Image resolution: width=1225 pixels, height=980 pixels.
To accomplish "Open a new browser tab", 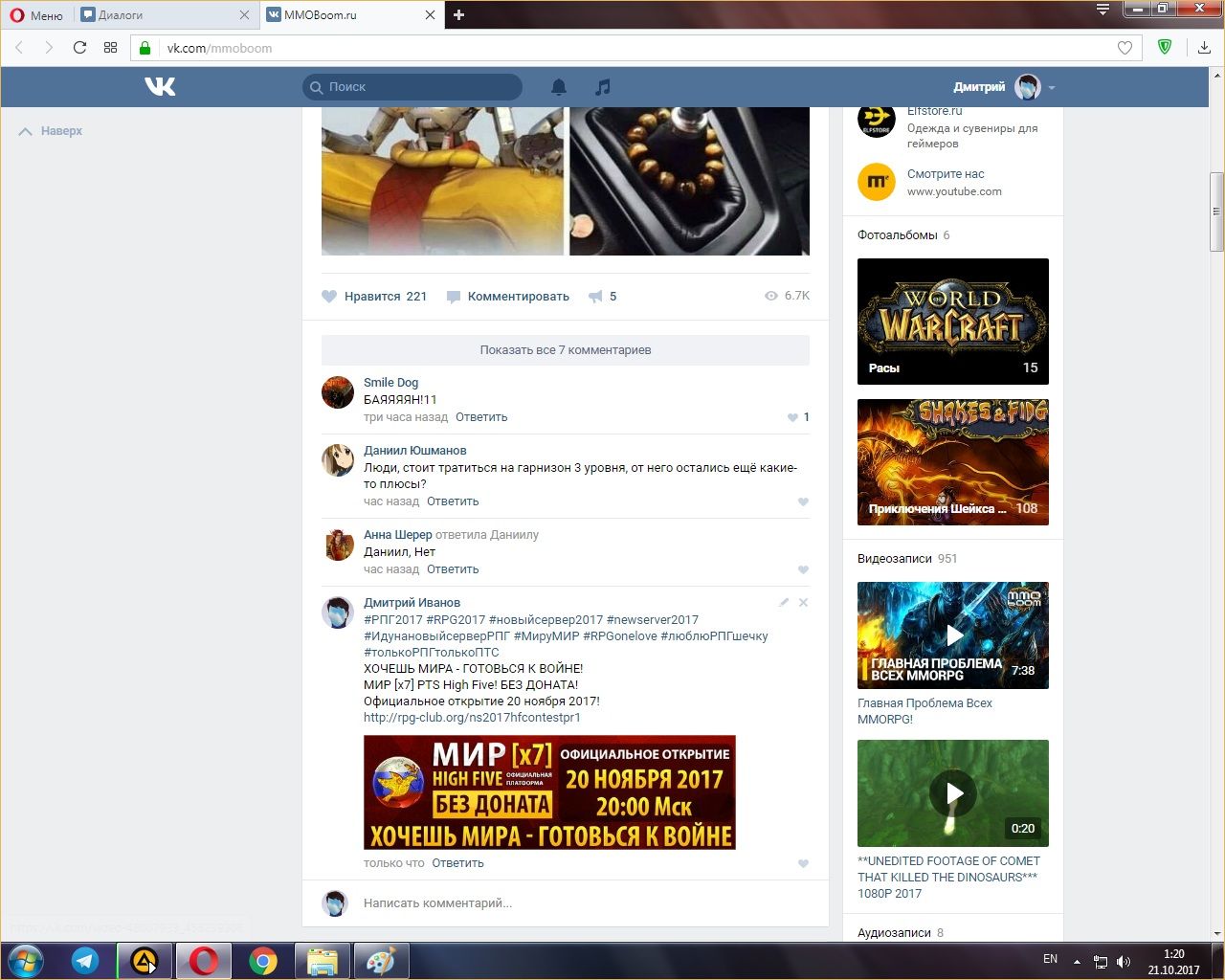I will pyautogui.click(x=458, y=15).
